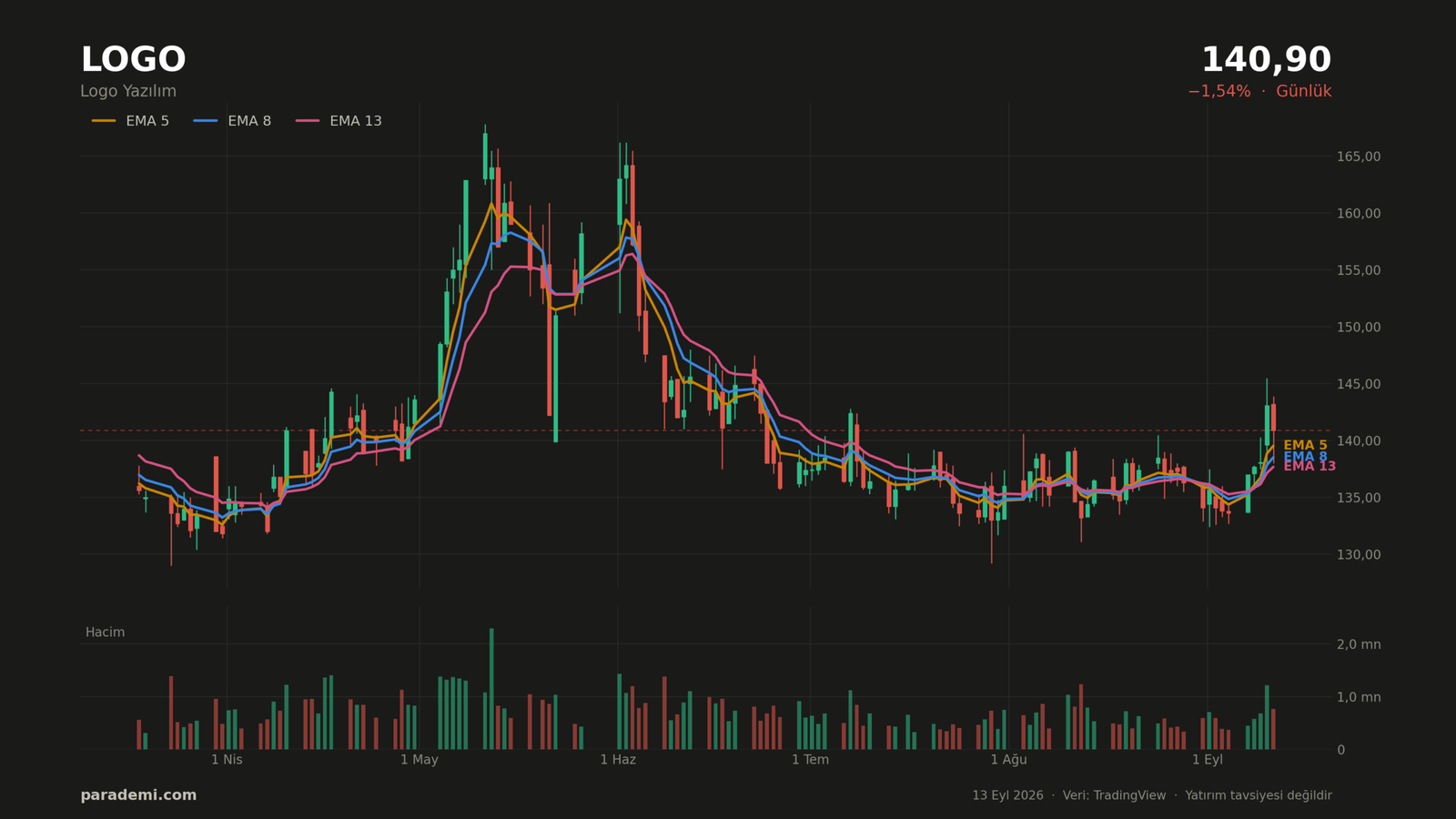The width and height of the screenshot is (1456, 819).
Task: Click the orange EMA 5 end-of-line label
Action: (x=1305, y=446)
